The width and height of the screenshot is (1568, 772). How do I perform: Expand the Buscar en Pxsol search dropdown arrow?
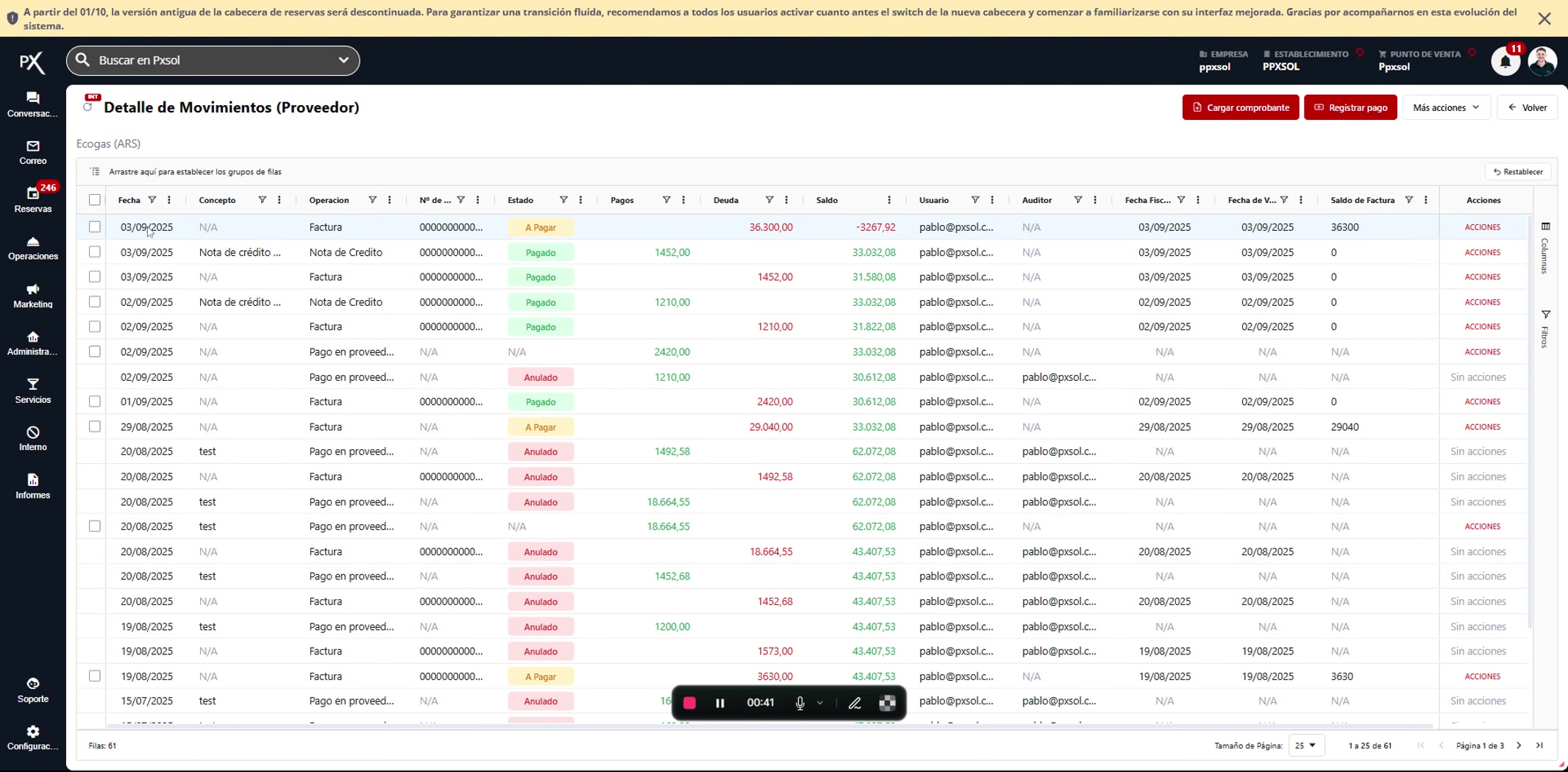click(343, 60)
